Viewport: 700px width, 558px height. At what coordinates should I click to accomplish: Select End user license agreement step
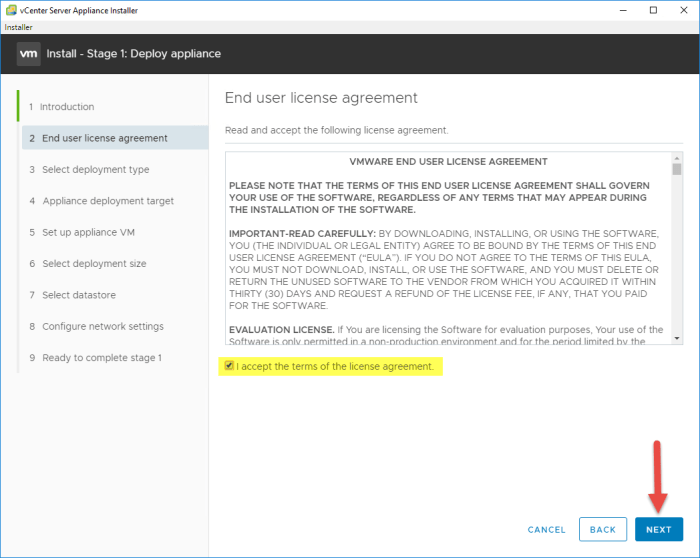click(104, 138)
